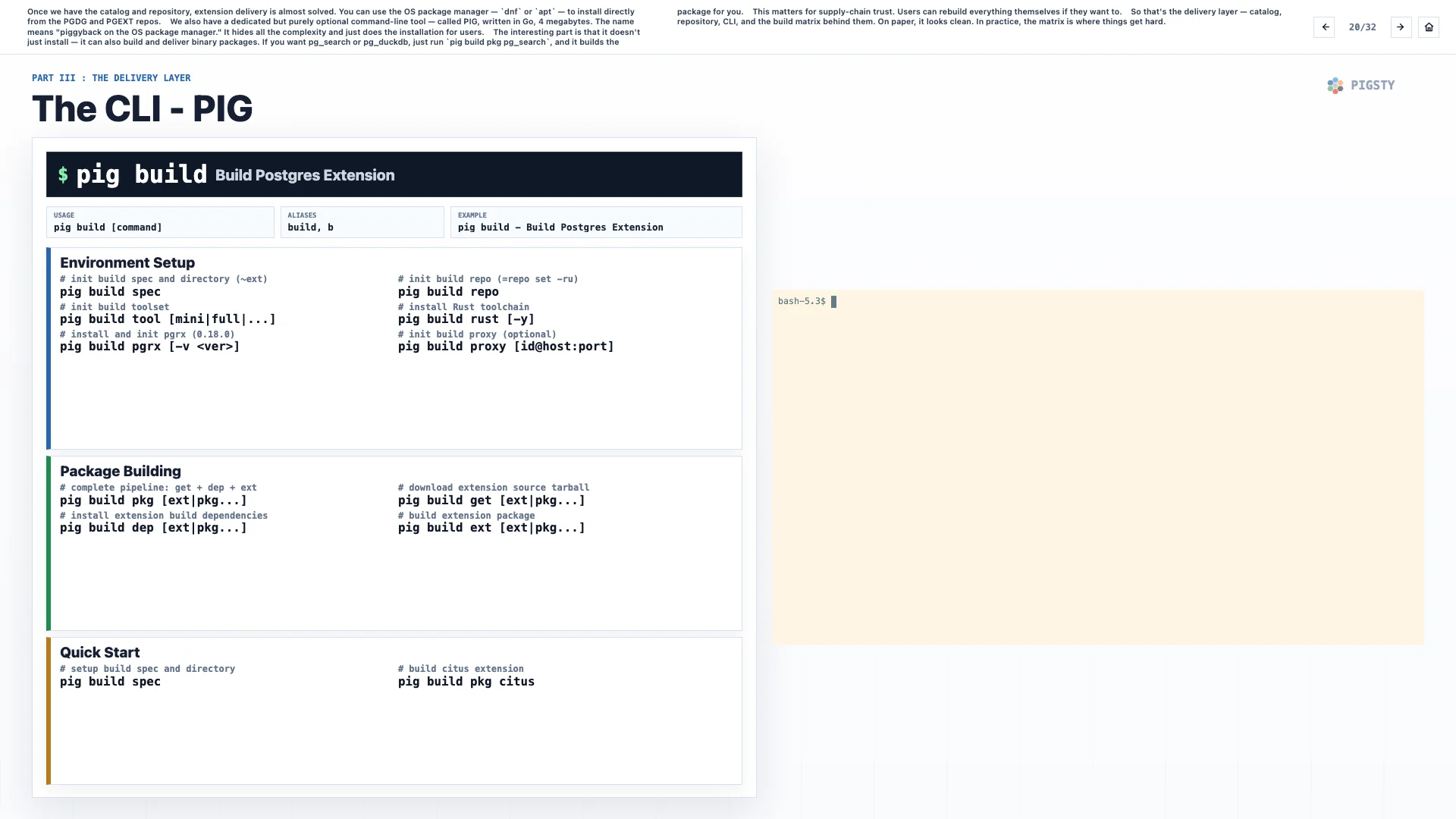Click command 'pig build ext [ext|pkg...]'

pyautogui.click(x=491, y=528)
